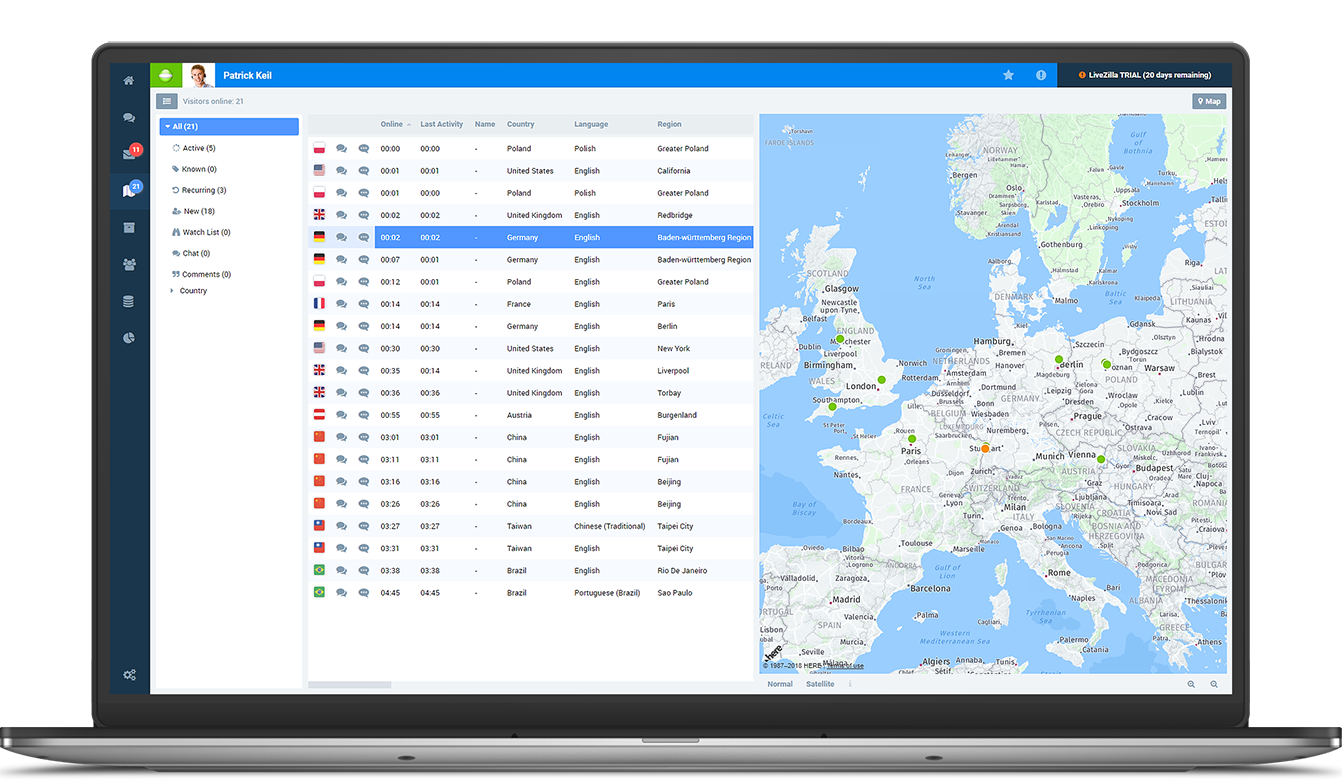Click chat bubbles icon in Torbay row
The height and width of the screenshot is (781, 1342).
click(x=342, y=393)
